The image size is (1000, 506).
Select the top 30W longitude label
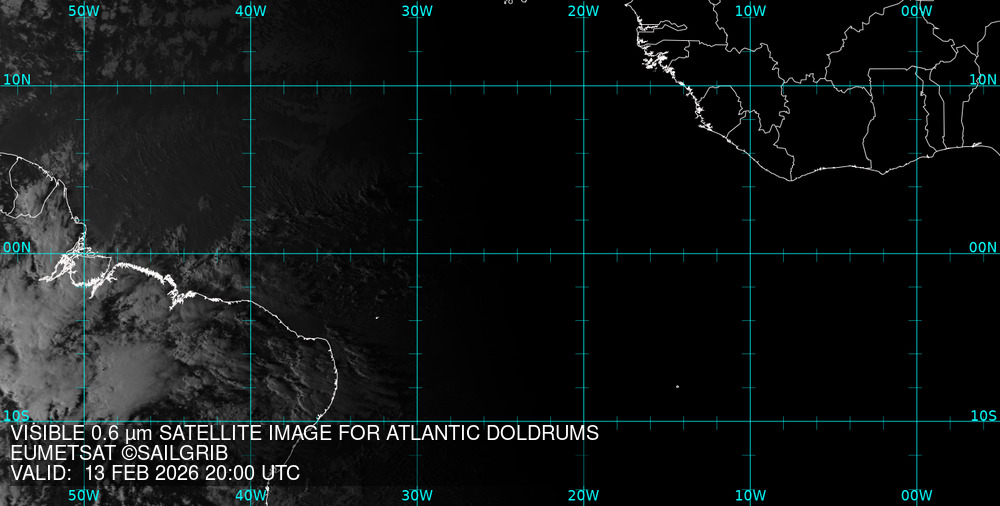pyautogui.click(x=417, y=10)
